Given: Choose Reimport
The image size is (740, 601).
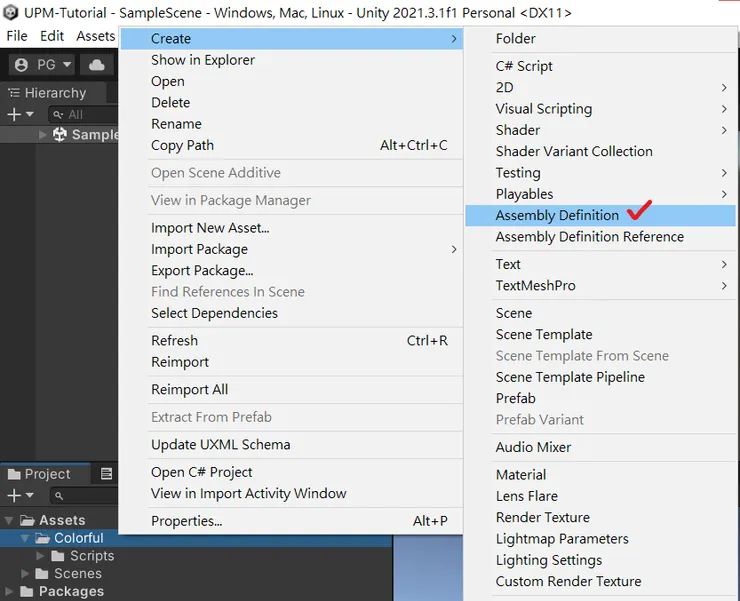Looking at the screenshot, I should coord(291,362).
